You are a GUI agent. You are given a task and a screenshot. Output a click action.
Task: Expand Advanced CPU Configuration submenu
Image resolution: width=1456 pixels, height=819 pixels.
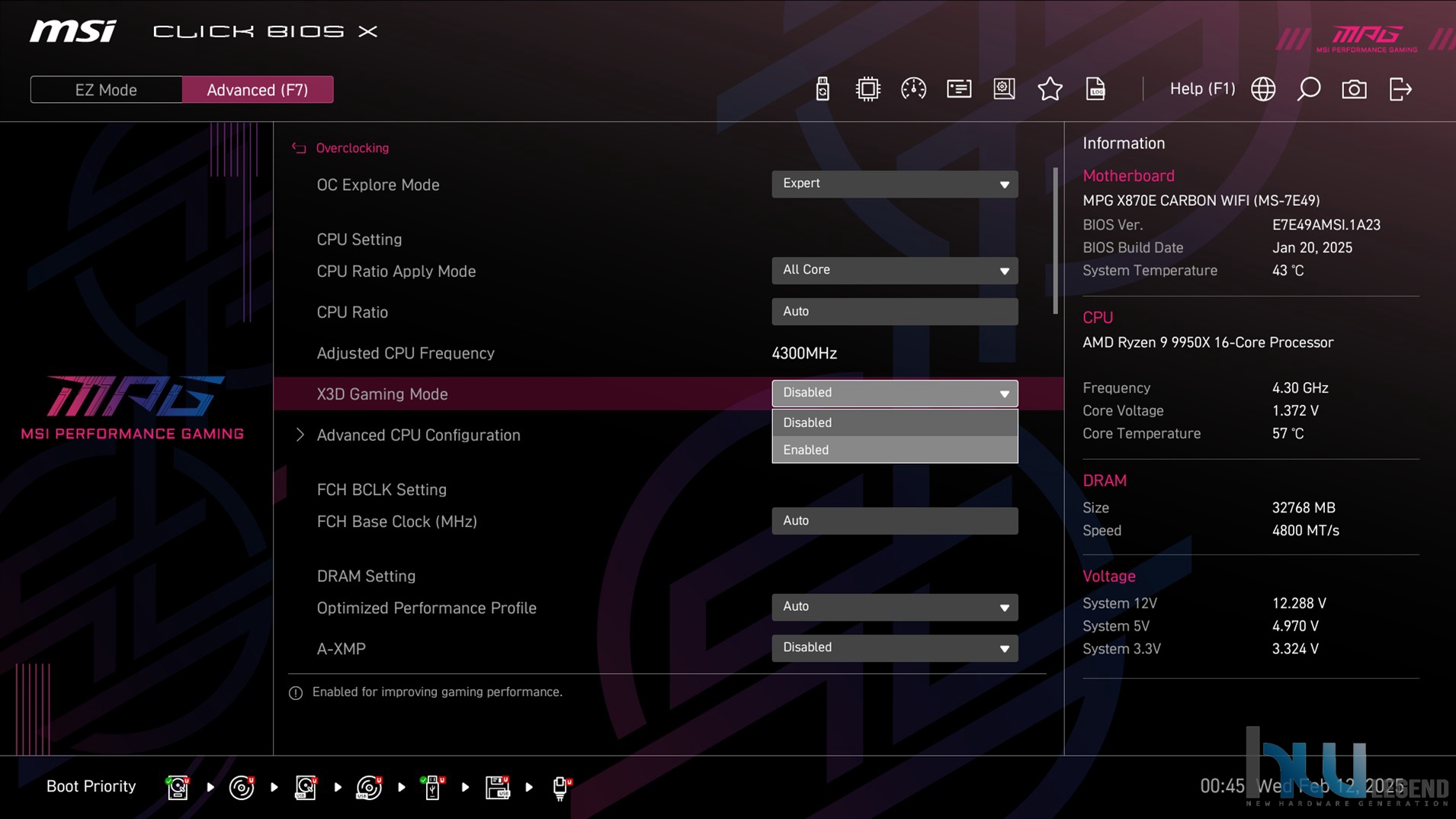[418, 435]
